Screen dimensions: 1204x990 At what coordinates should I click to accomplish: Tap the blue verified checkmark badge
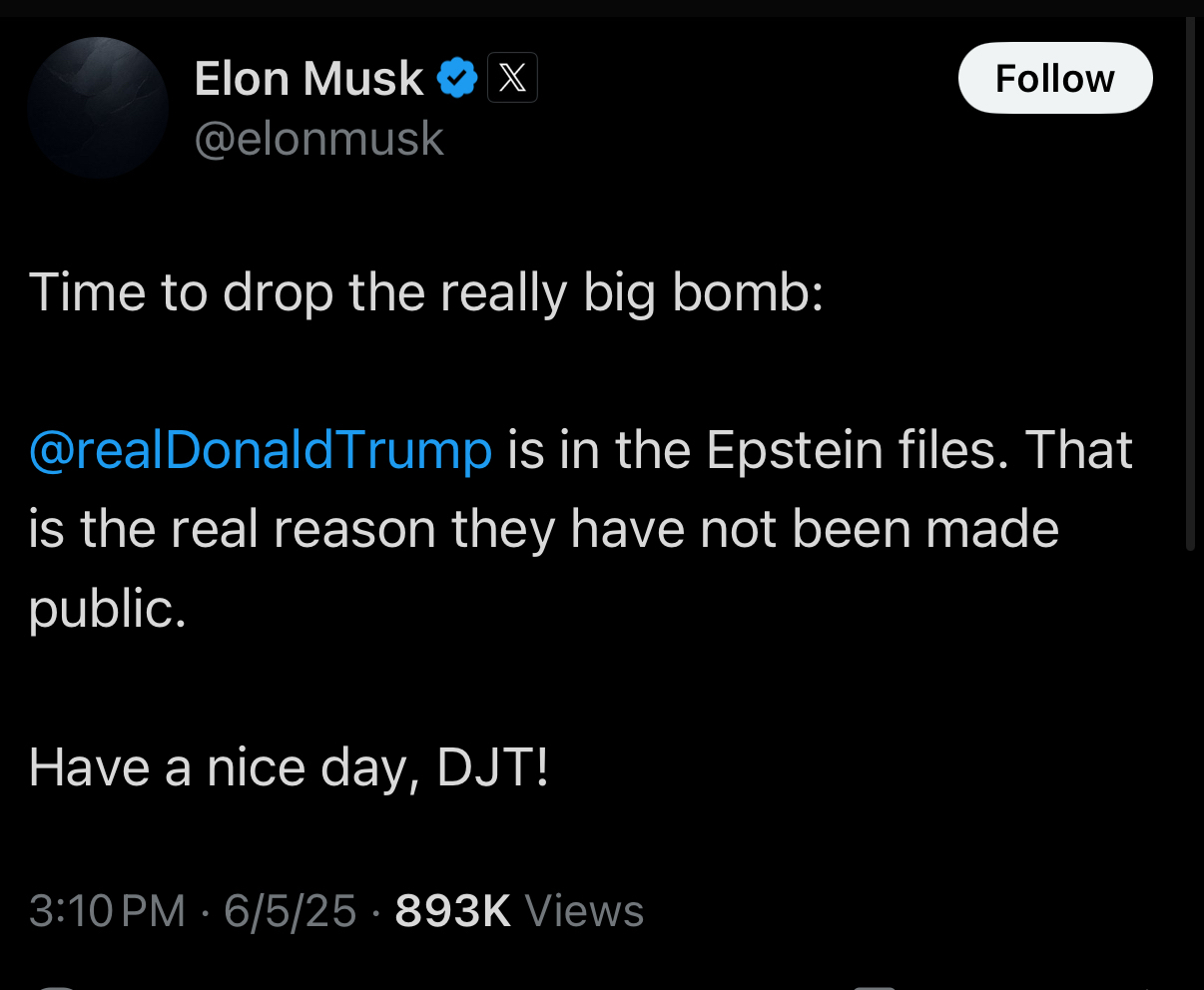tap(458, 78)
